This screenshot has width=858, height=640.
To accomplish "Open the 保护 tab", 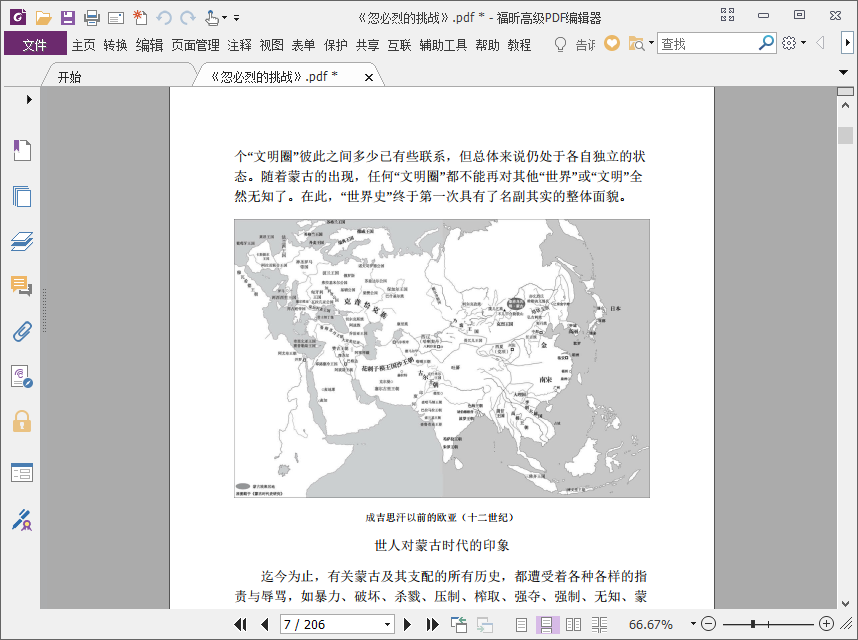I will click(x=335, y=45).
